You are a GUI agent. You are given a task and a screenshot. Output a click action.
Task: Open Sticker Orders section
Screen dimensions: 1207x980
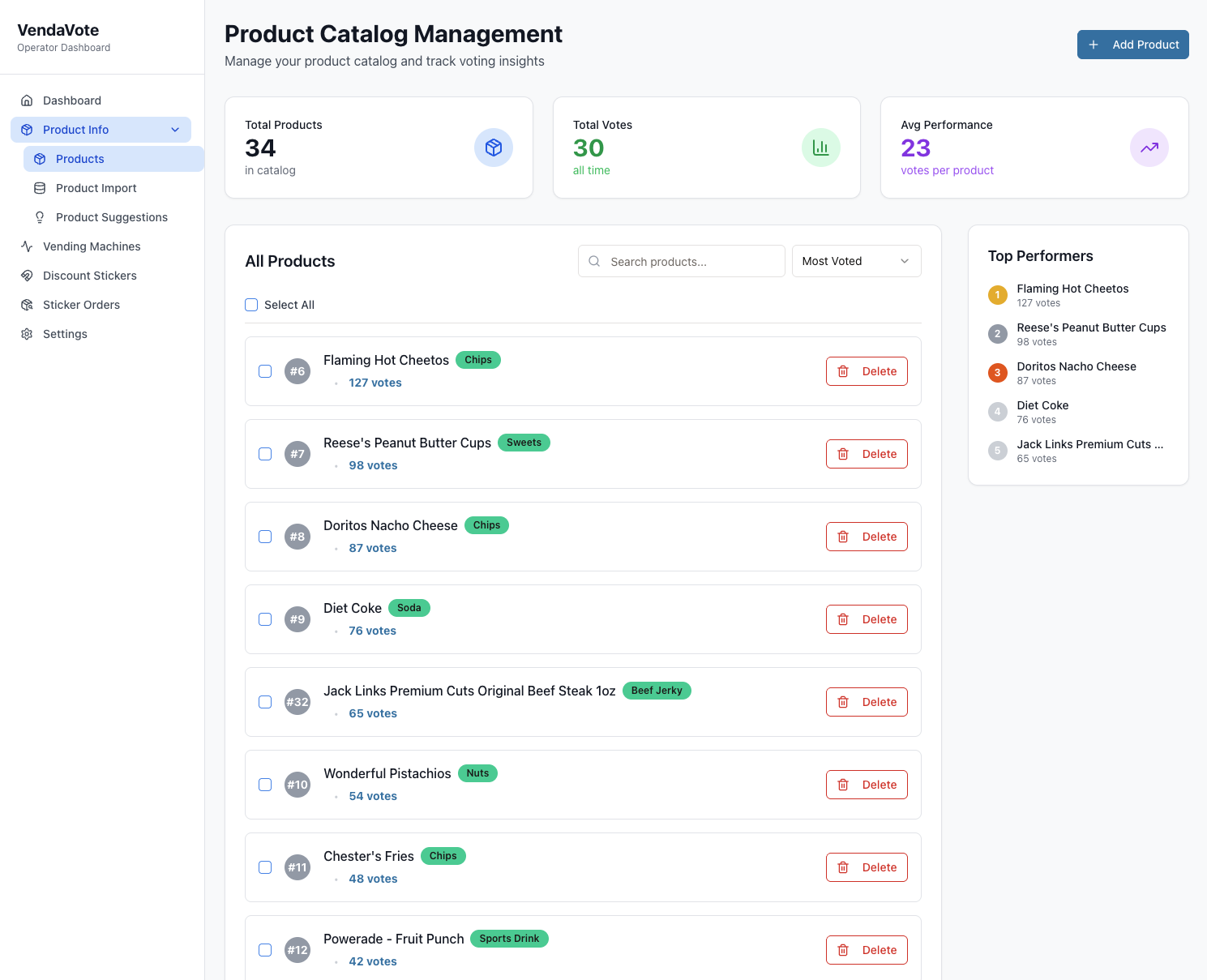102,305
